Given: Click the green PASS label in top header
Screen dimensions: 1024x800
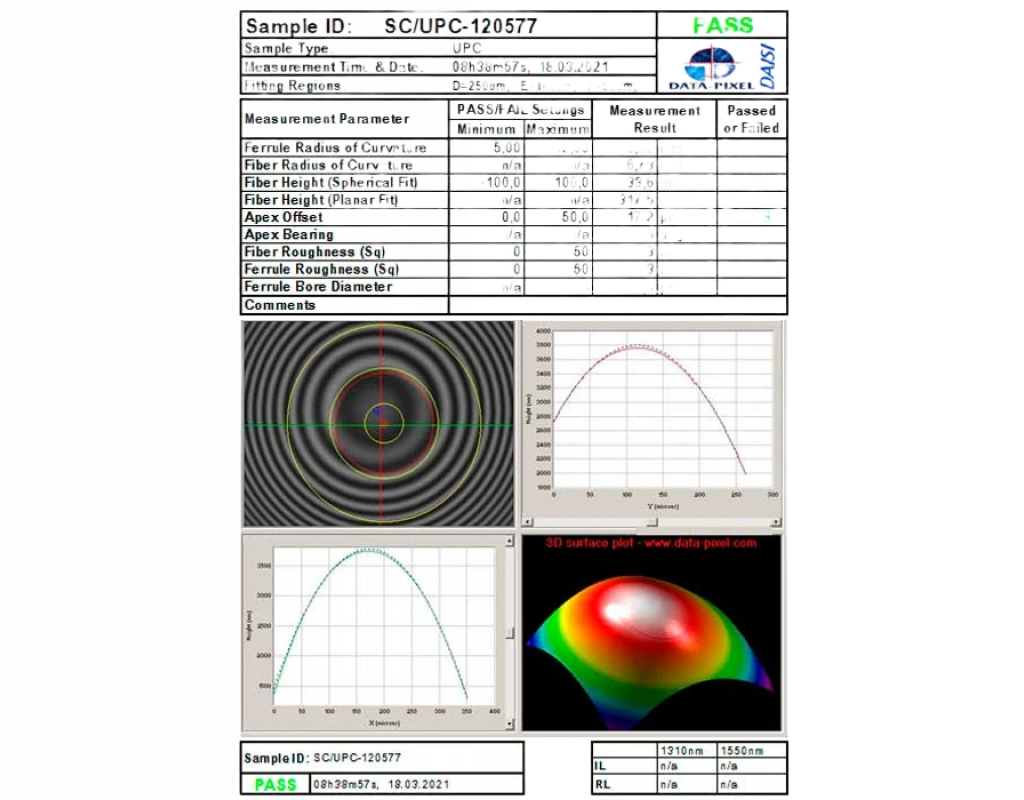Looking at the screenshot, I should (722, 25).
